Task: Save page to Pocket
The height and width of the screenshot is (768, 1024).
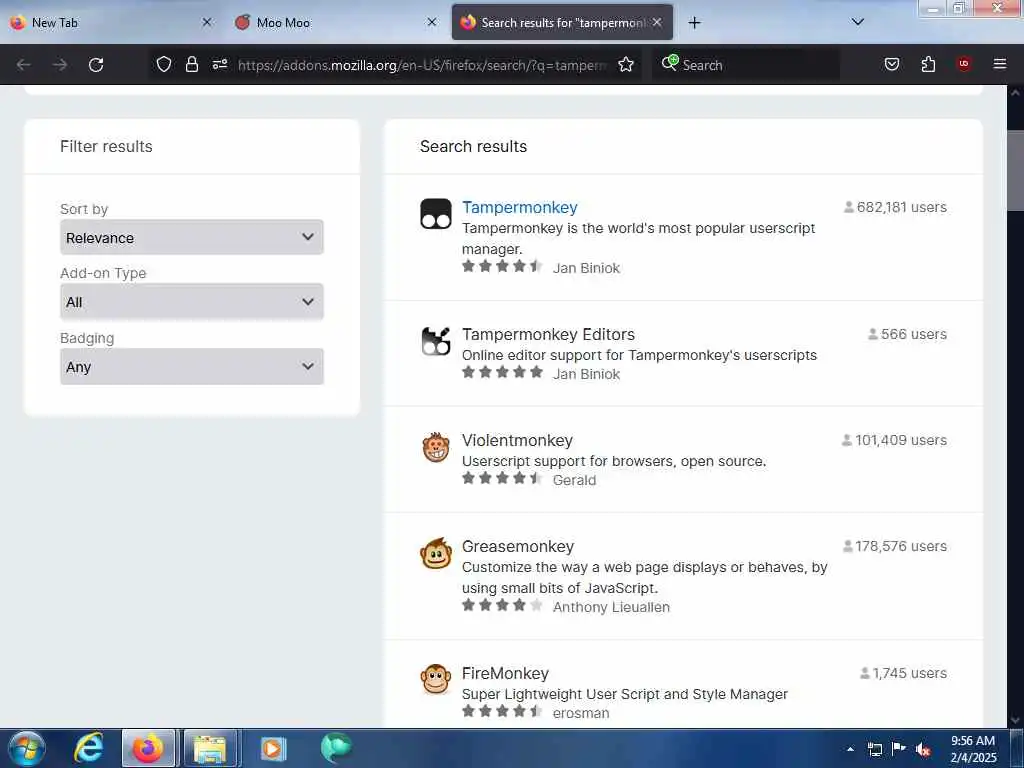Action: 891,64
